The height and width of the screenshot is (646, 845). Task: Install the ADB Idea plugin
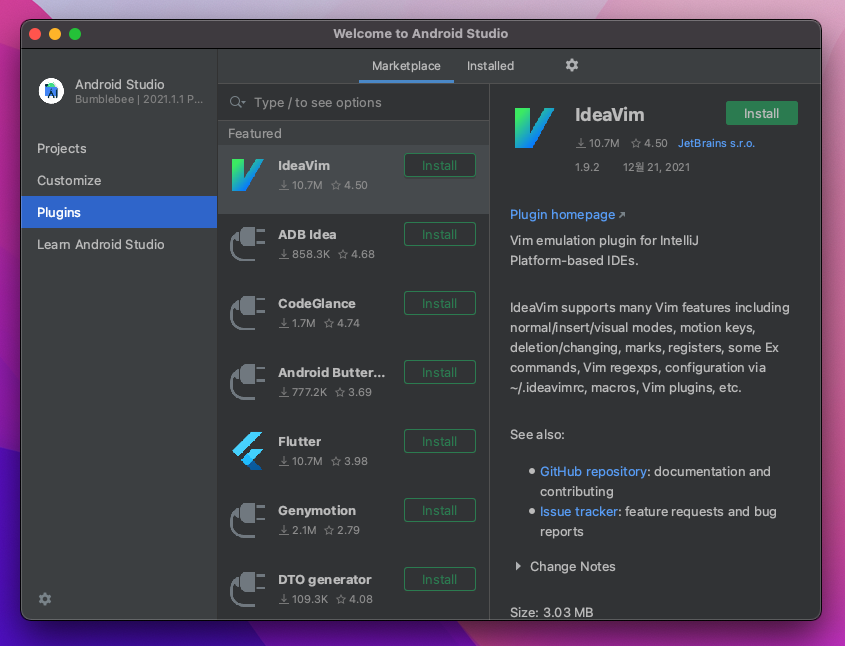[x=440, y=234]
